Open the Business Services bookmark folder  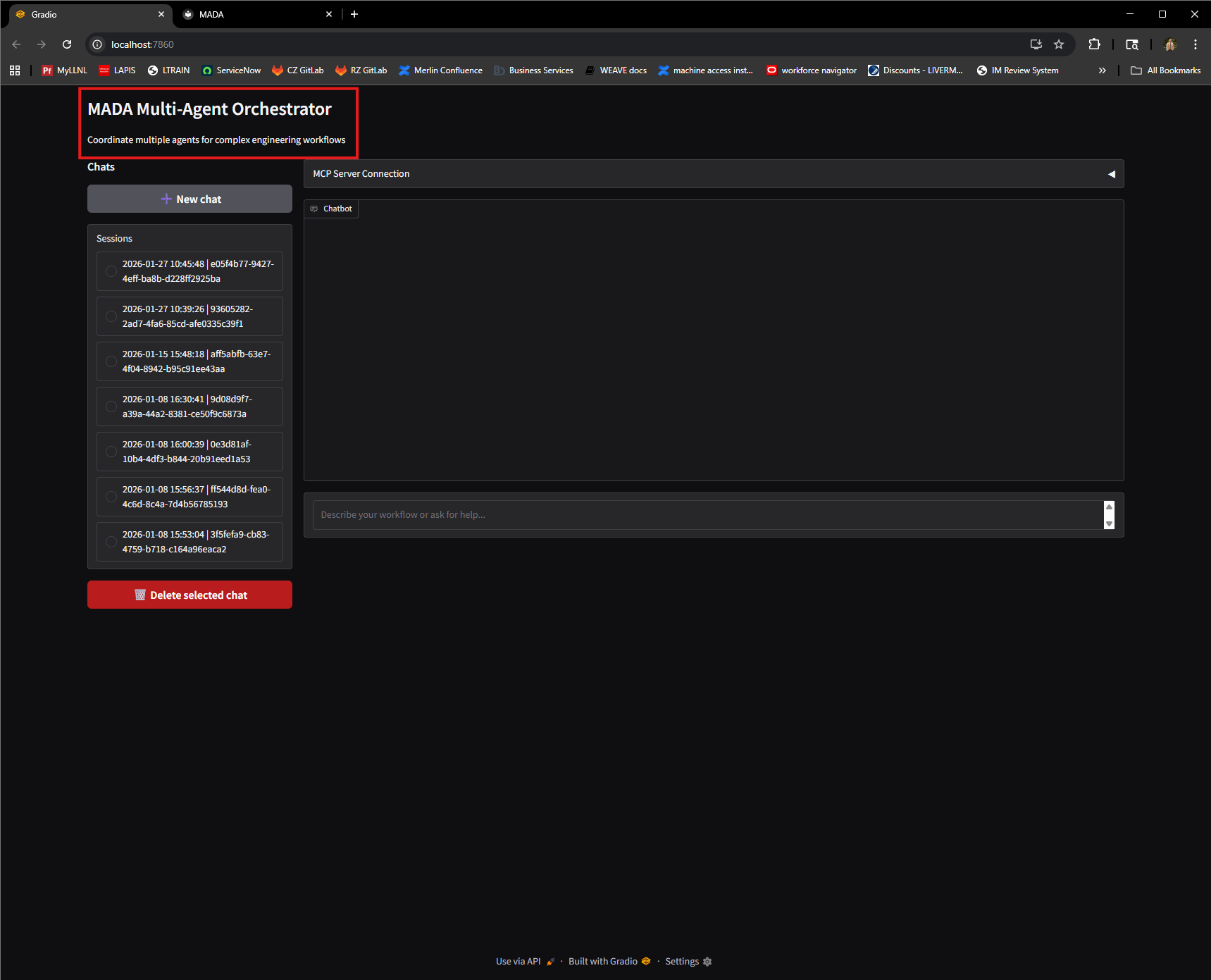534,70
